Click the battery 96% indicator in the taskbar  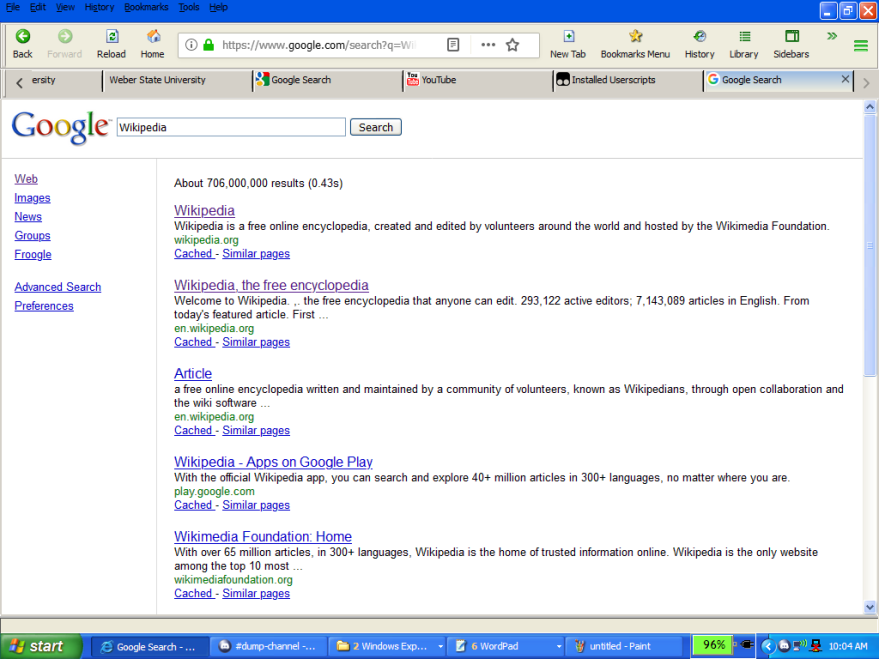pos(713,645)
